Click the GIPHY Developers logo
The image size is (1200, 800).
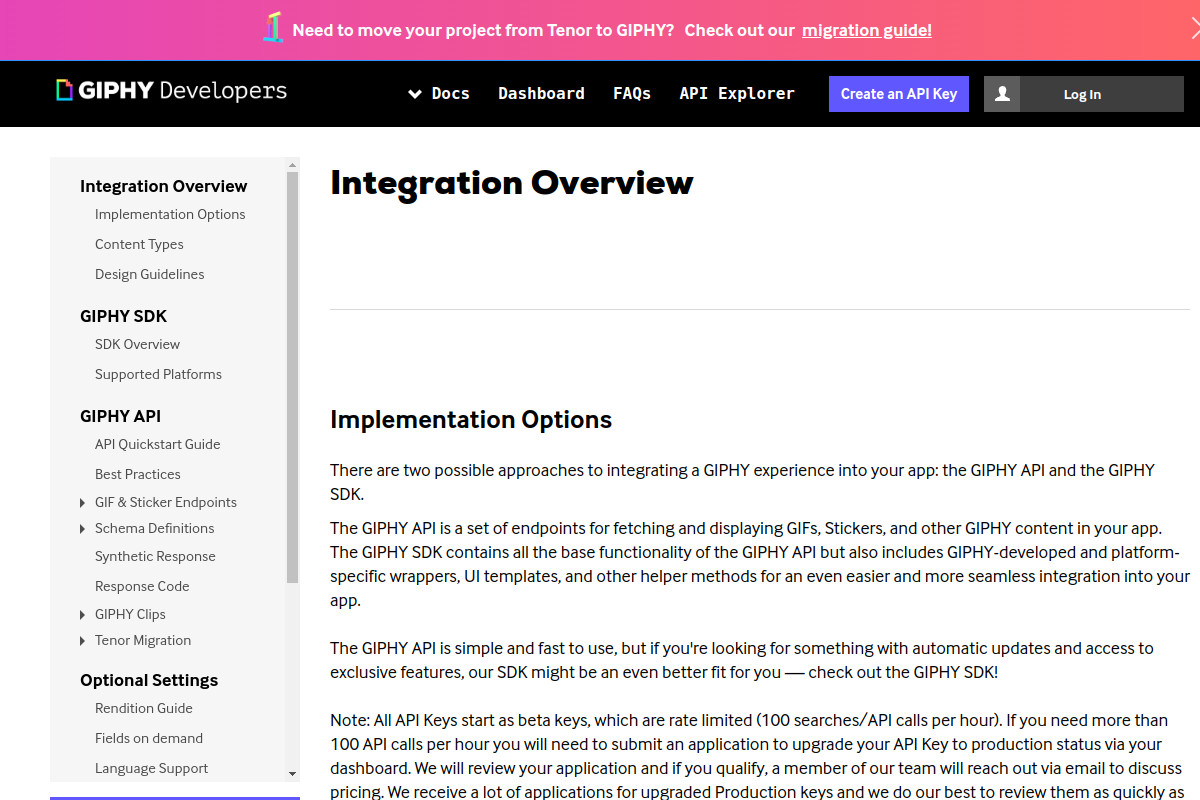(171, 91)
